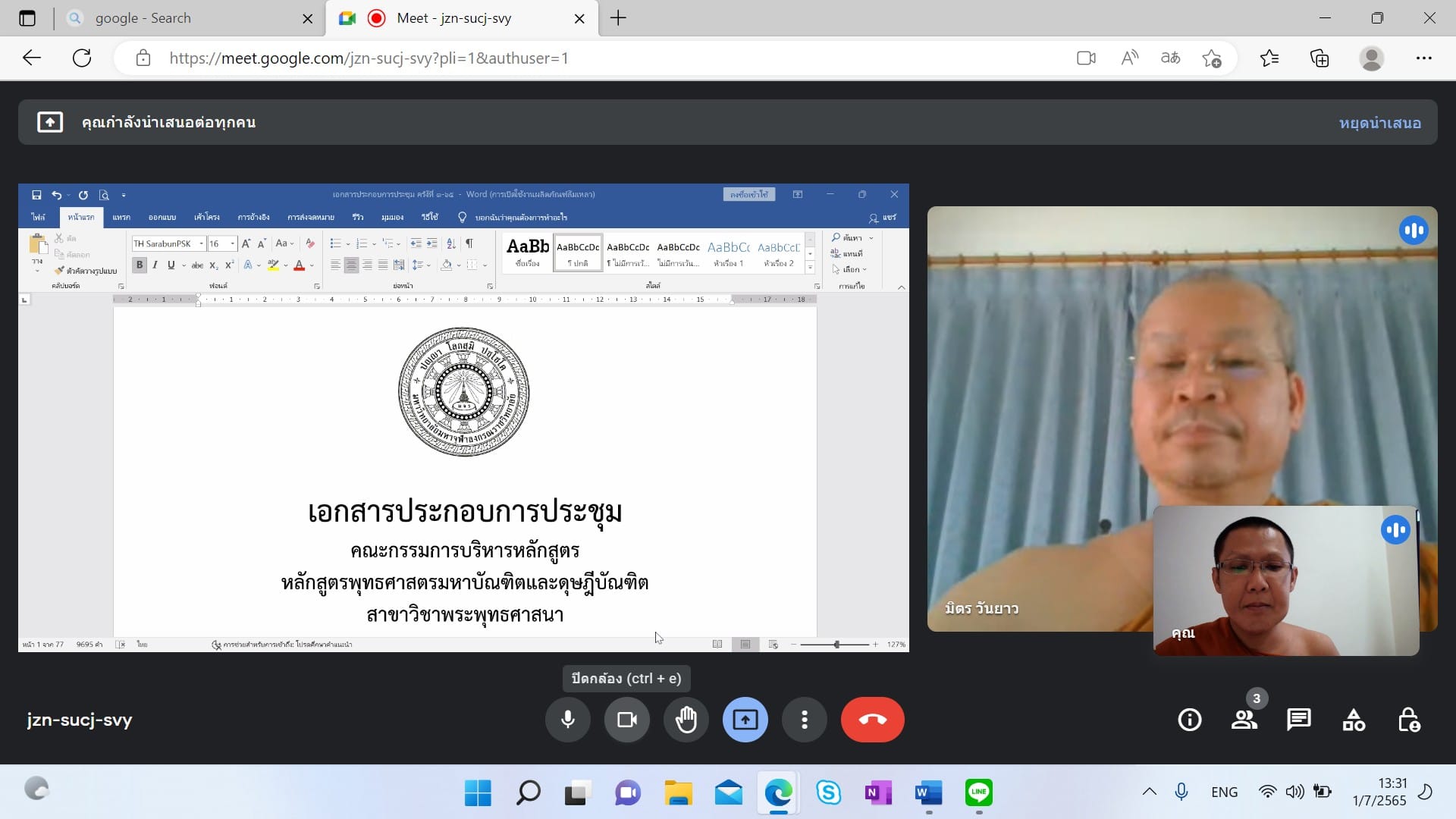Show paragraph marks pilcrow icon
The image size is (1456, 819).
tap(469, 243)
